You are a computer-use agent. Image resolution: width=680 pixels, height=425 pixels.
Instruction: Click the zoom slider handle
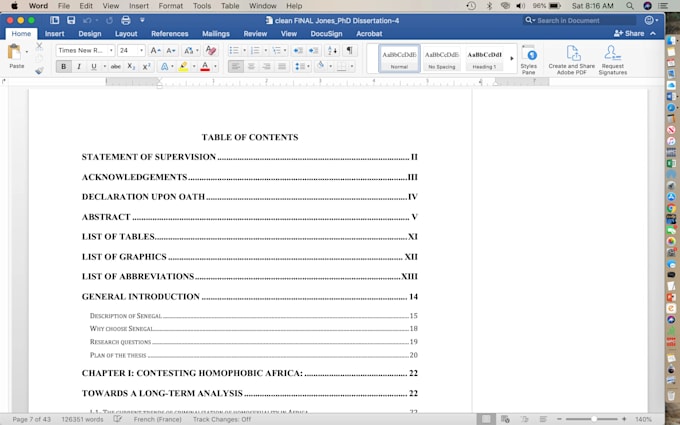(x=594, y=419)
